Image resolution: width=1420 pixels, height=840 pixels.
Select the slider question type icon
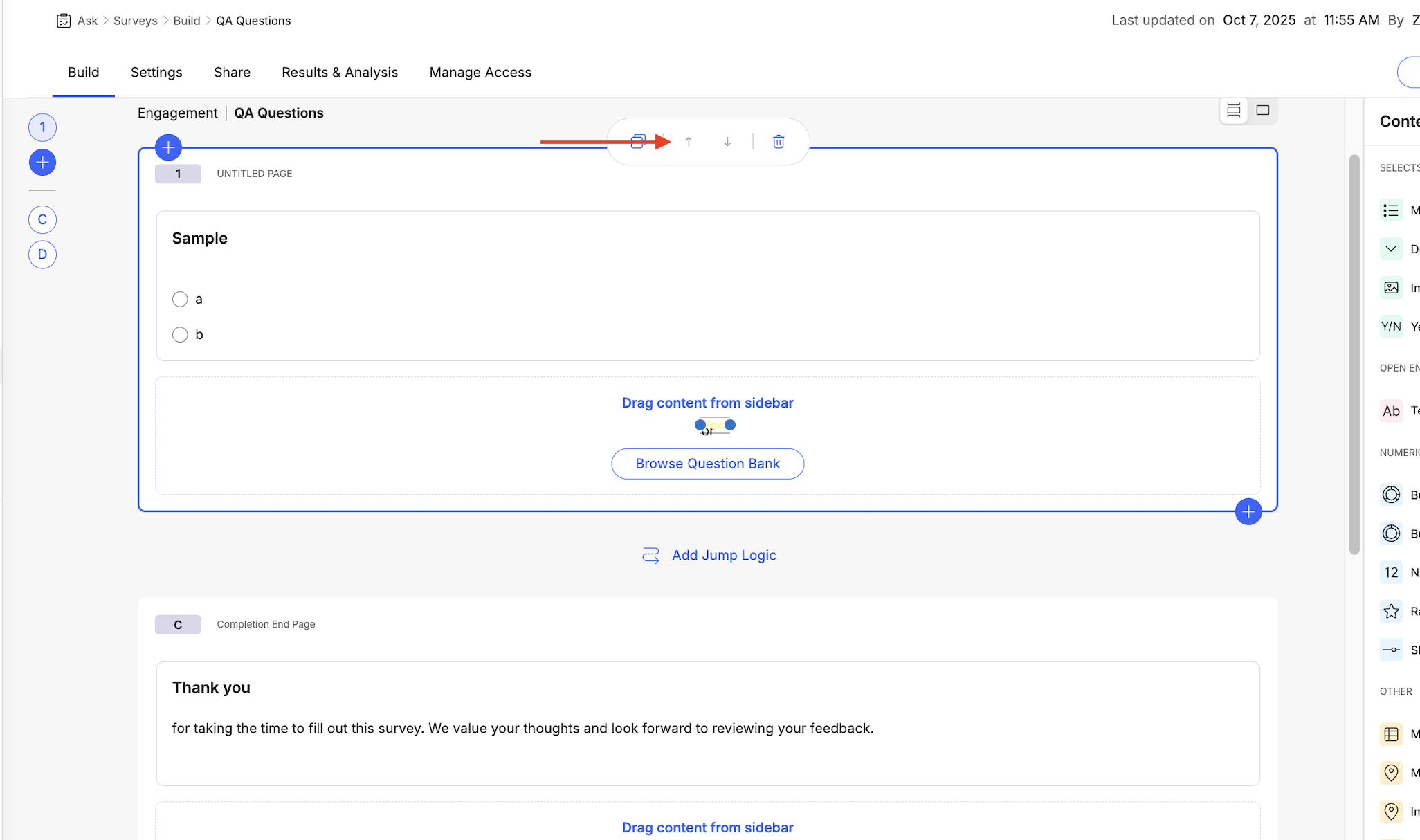1391,650
